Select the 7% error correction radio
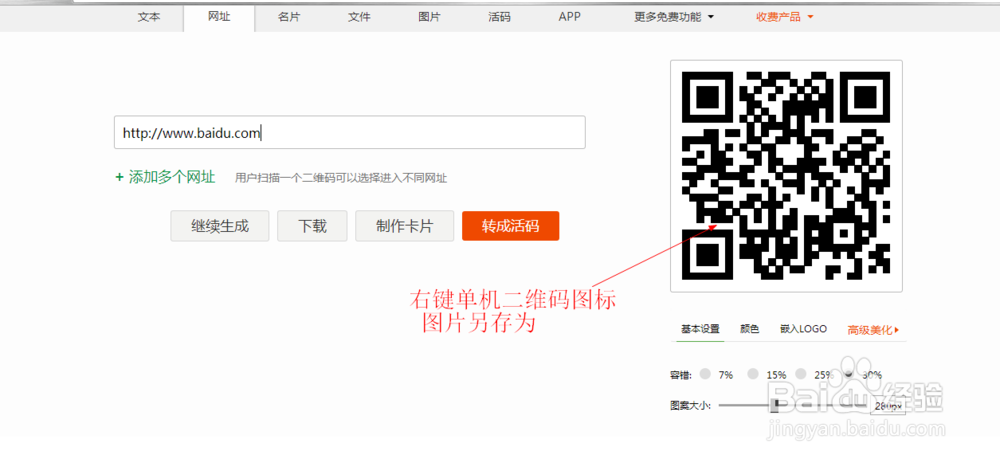 [x=705, y=374]
